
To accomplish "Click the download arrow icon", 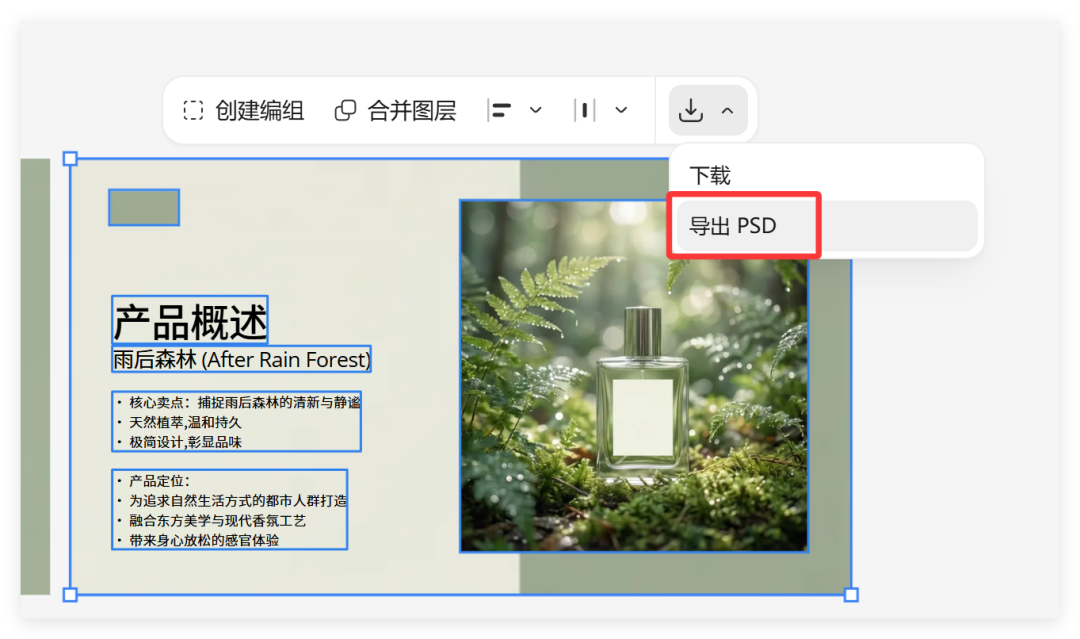I will tap(692, 111).
